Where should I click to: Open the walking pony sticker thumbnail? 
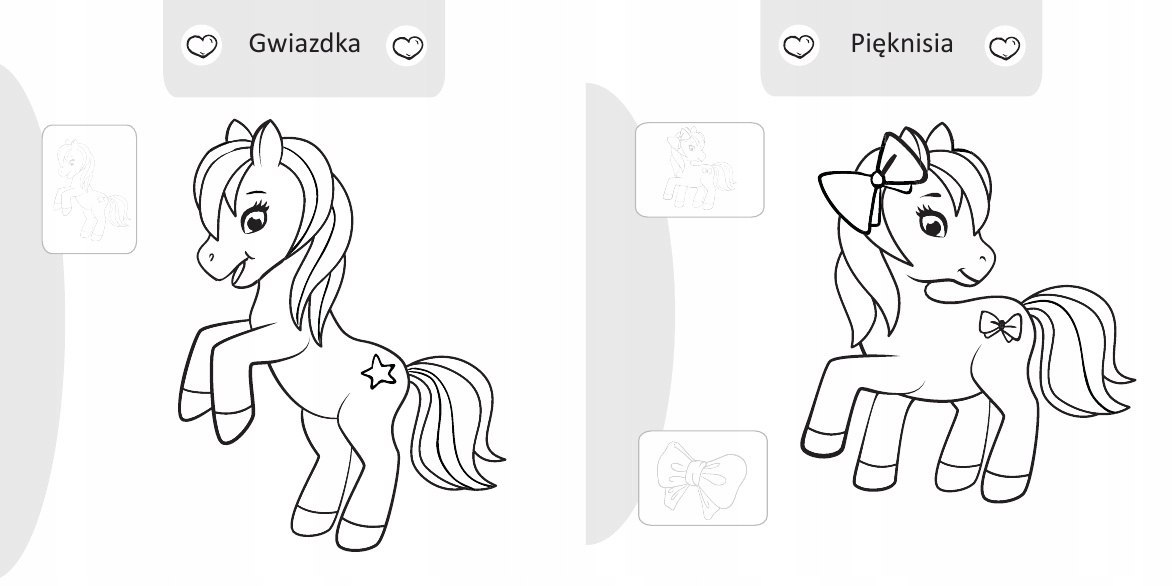pyautogui.click(x=700, y=170)
